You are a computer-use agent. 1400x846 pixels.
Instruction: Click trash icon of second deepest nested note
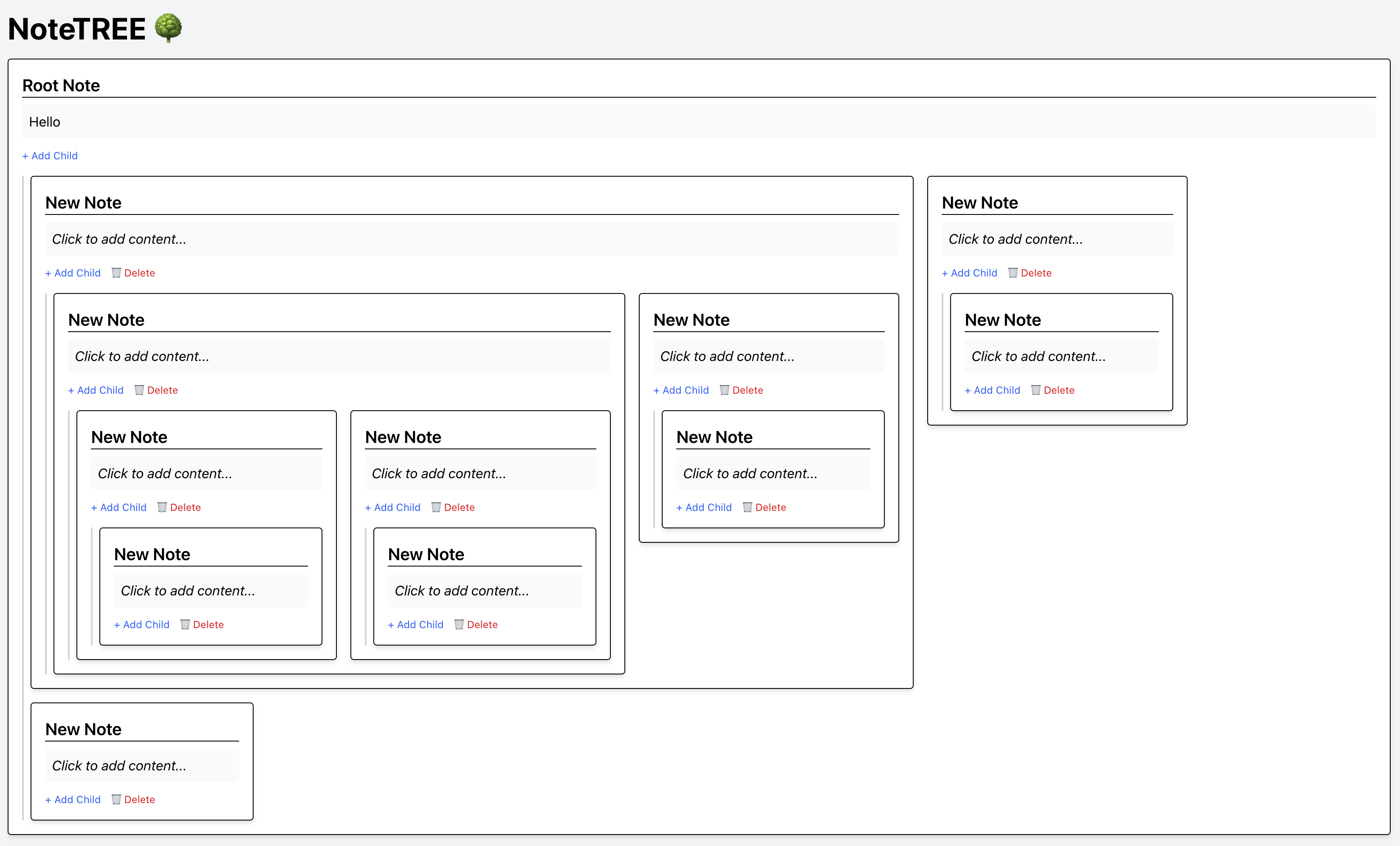tap(459, 624)
